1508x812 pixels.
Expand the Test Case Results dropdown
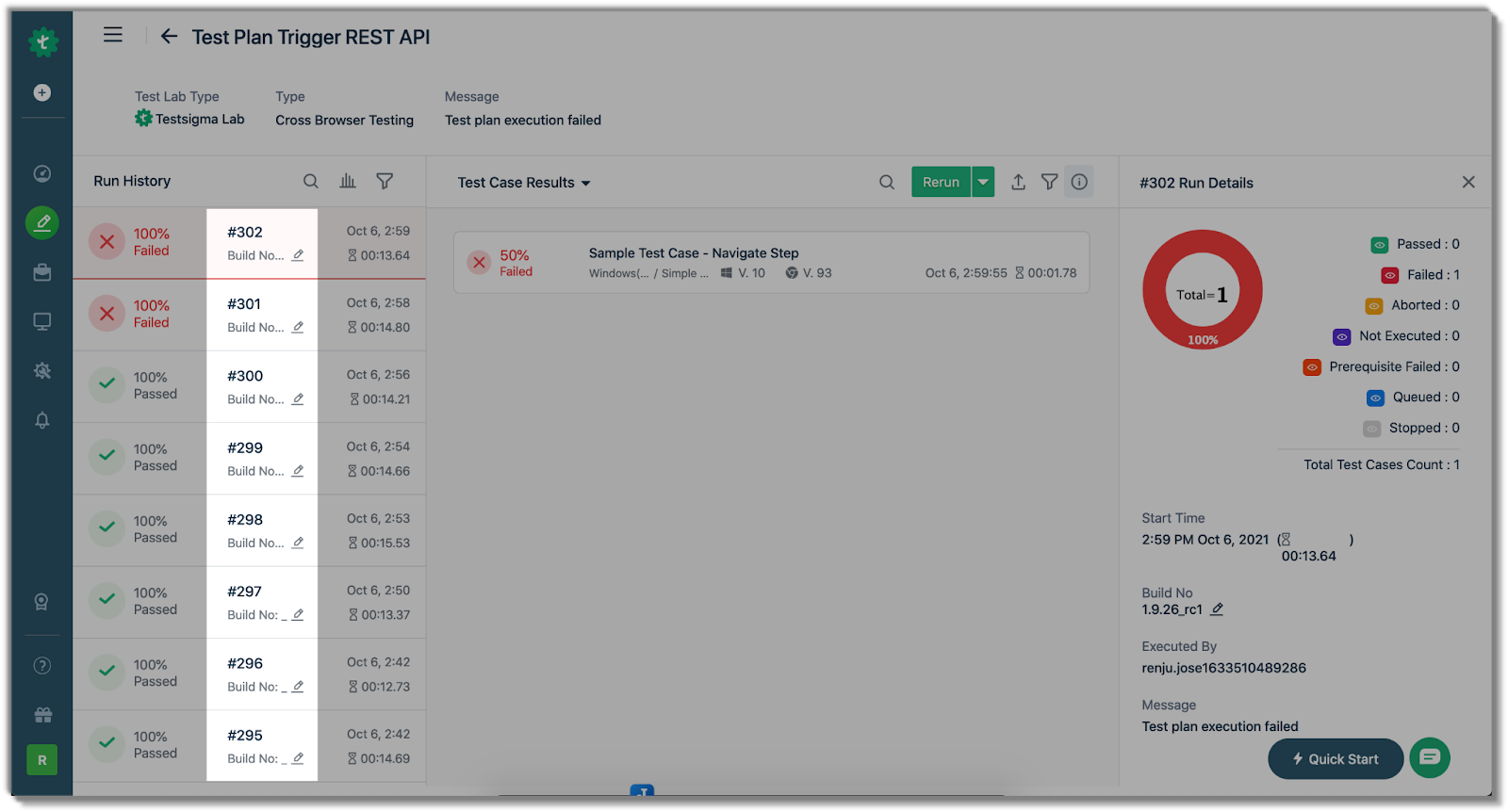click(524, 183)
